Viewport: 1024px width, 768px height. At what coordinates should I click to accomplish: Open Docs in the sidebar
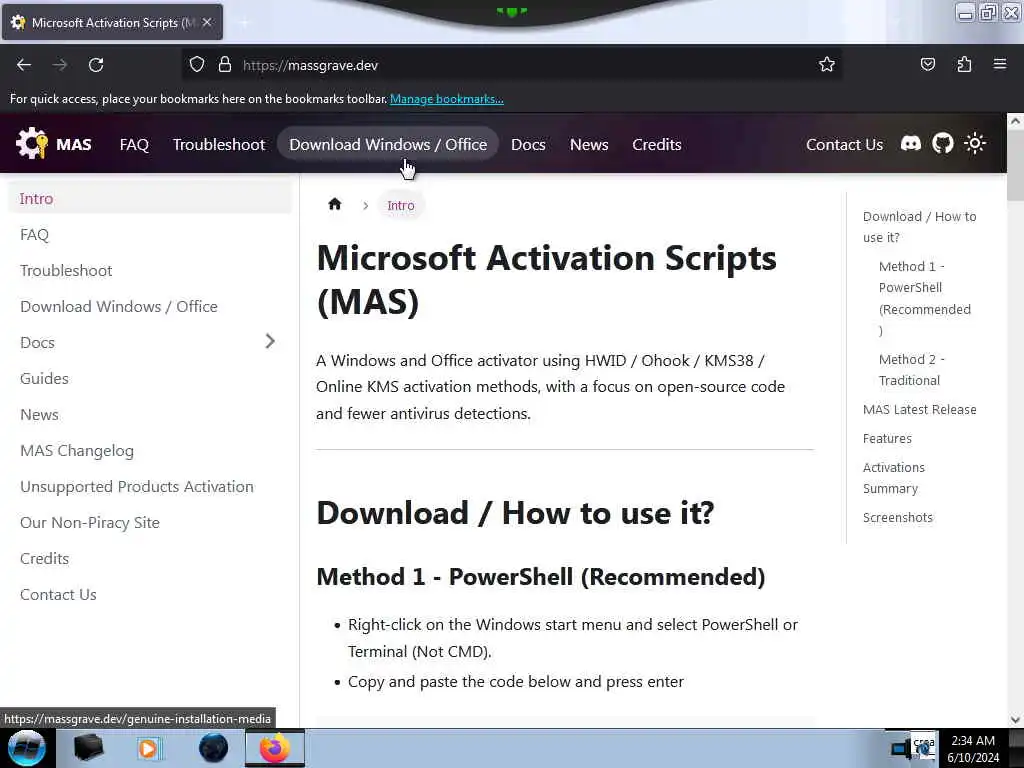pos(37,342)
